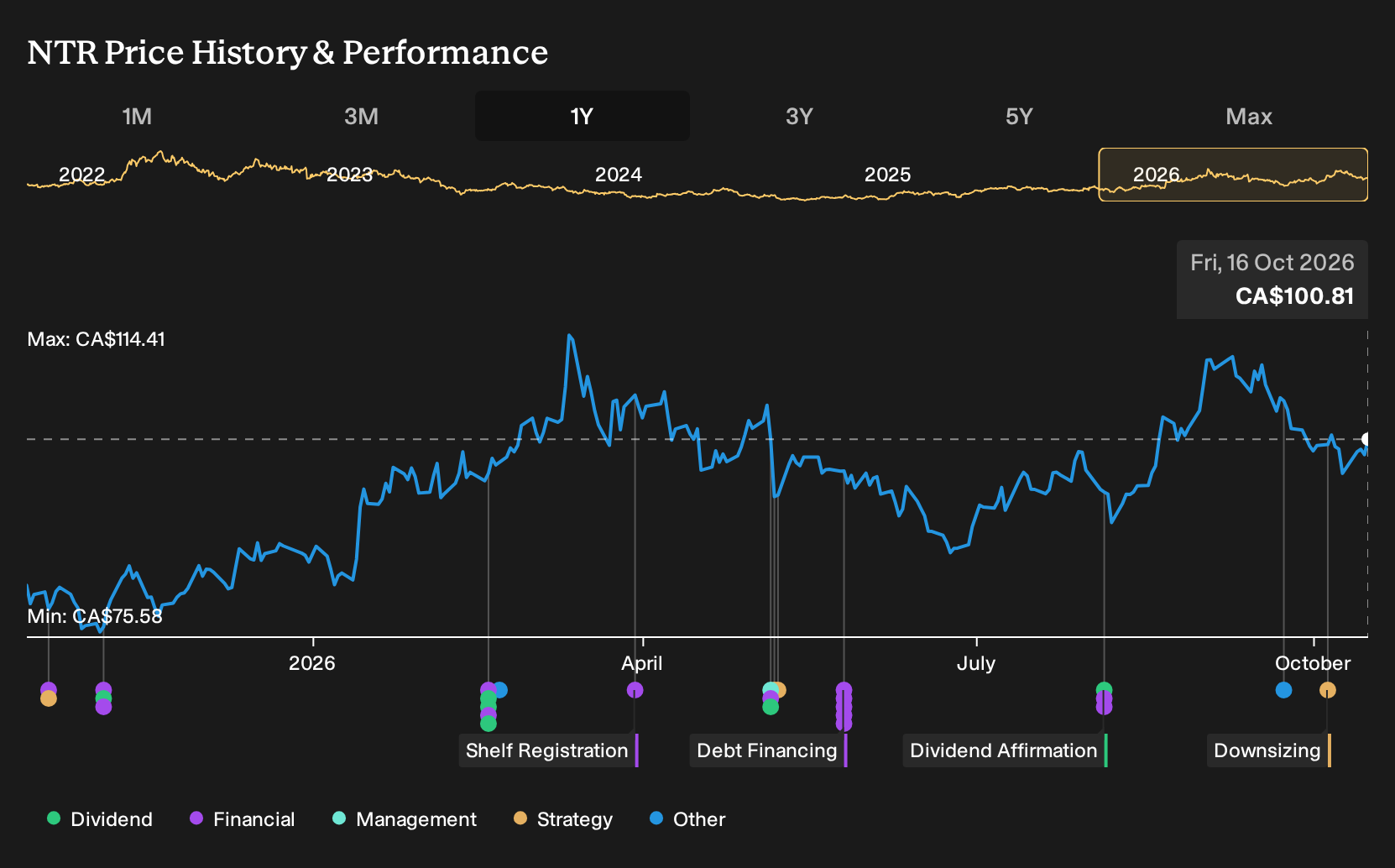This screenshot has height=868, width=1395.
Task: Click the blue Other marker before October
Action: pos(1283,690)
